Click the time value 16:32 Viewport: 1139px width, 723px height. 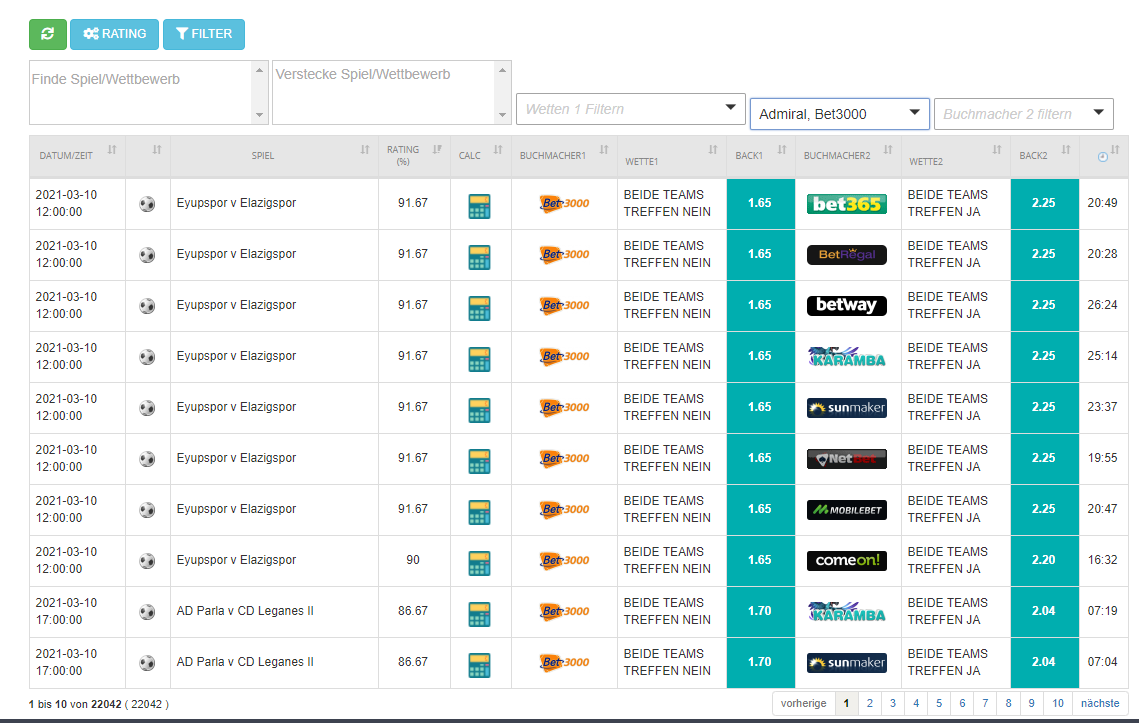coord(1103,560)
